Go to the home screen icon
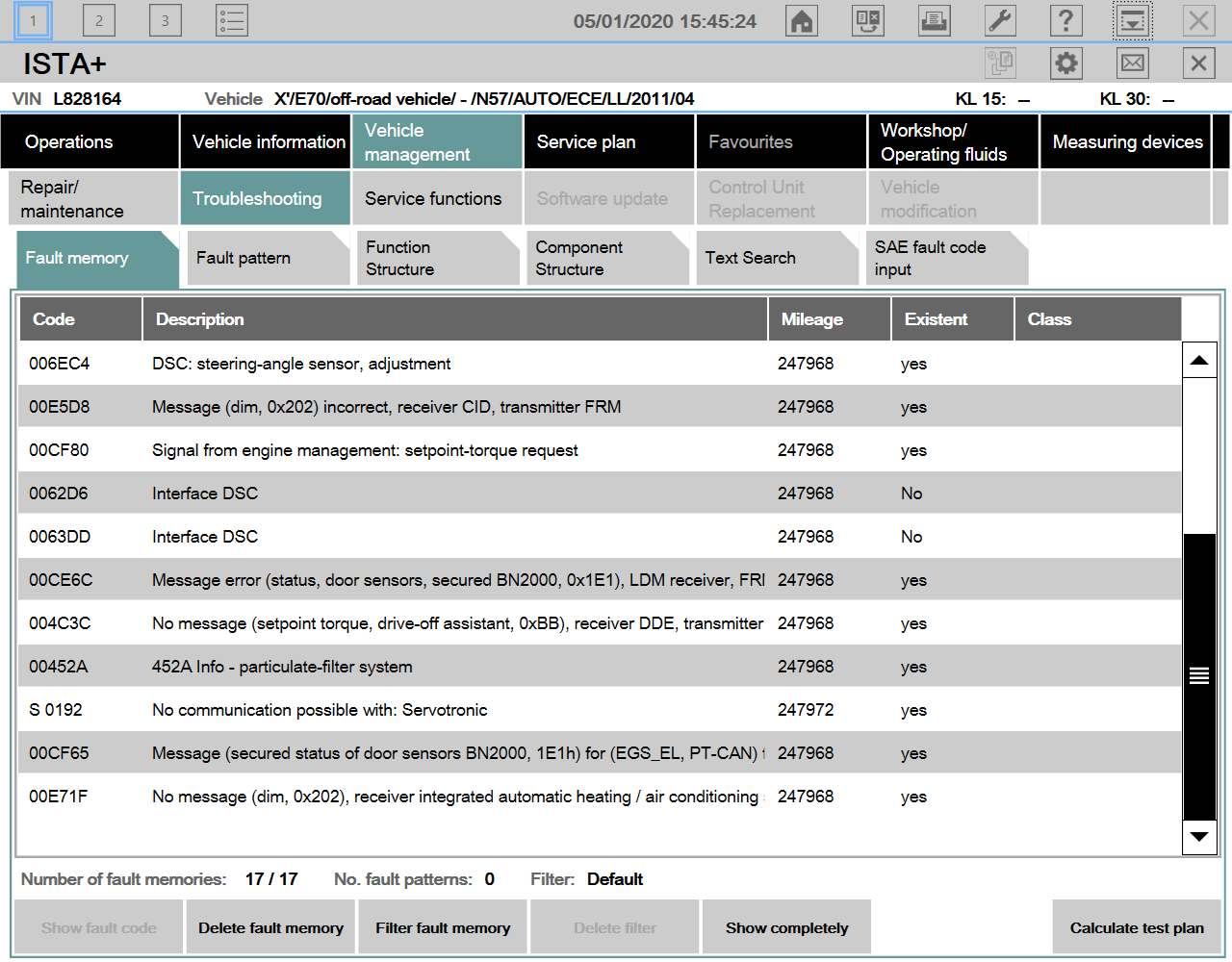Image resolution: width=1232 pixels, height=962 pixels. click(801, 21)
